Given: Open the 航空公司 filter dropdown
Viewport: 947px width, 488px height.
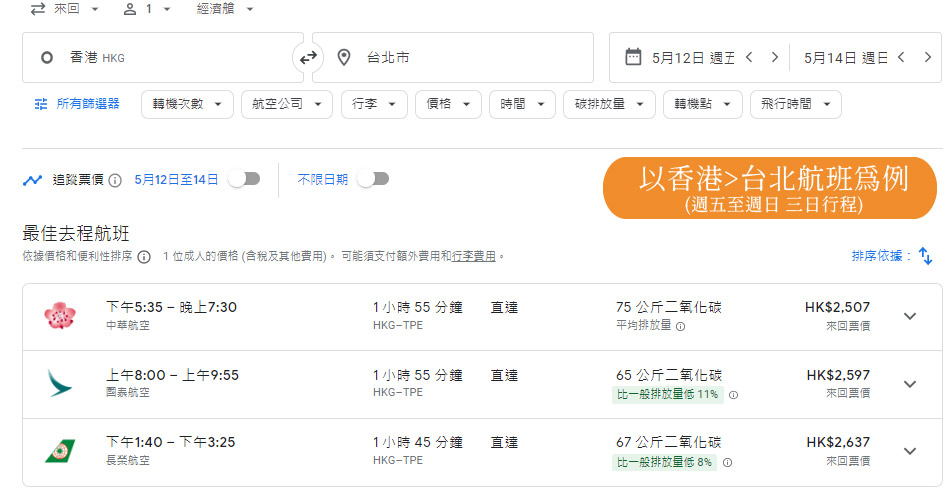Looking at the screenshot, I should point(286,104).
